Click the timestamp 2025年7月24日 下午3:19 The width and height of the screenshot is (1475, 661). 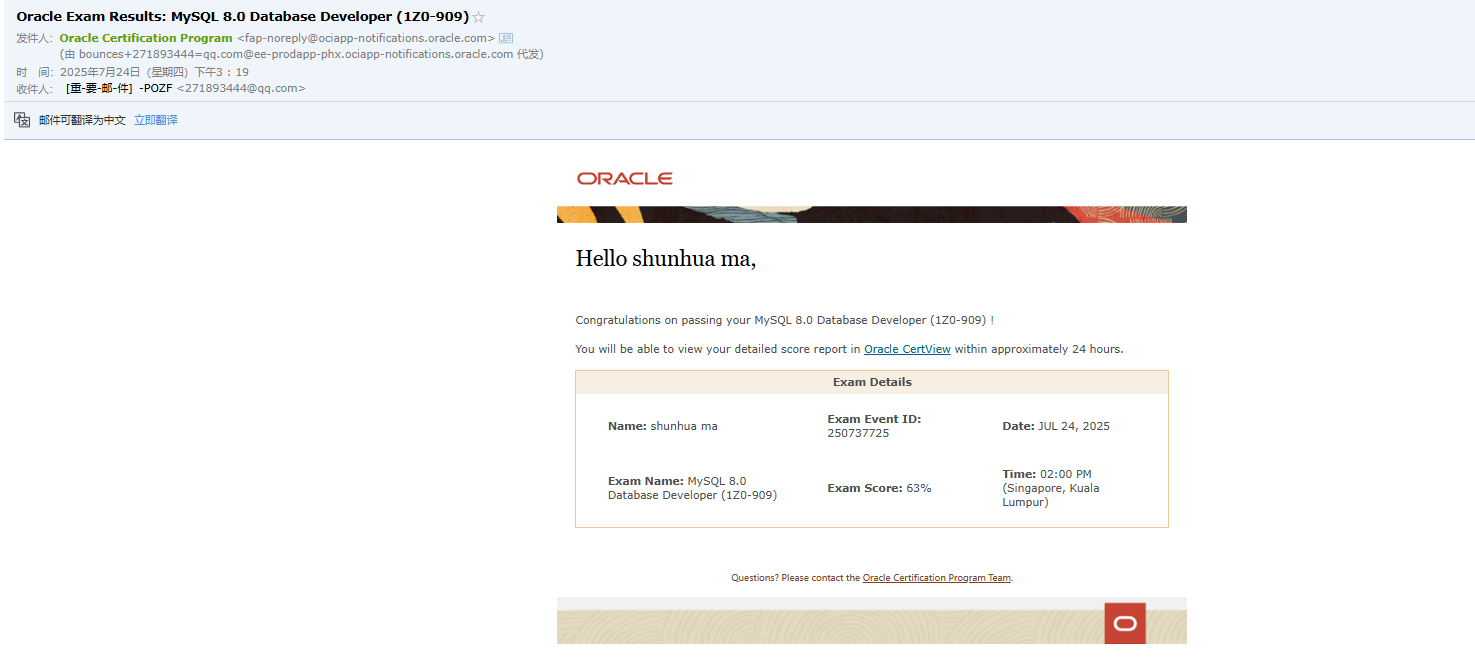pyautogui.click(x=154, y=72)
